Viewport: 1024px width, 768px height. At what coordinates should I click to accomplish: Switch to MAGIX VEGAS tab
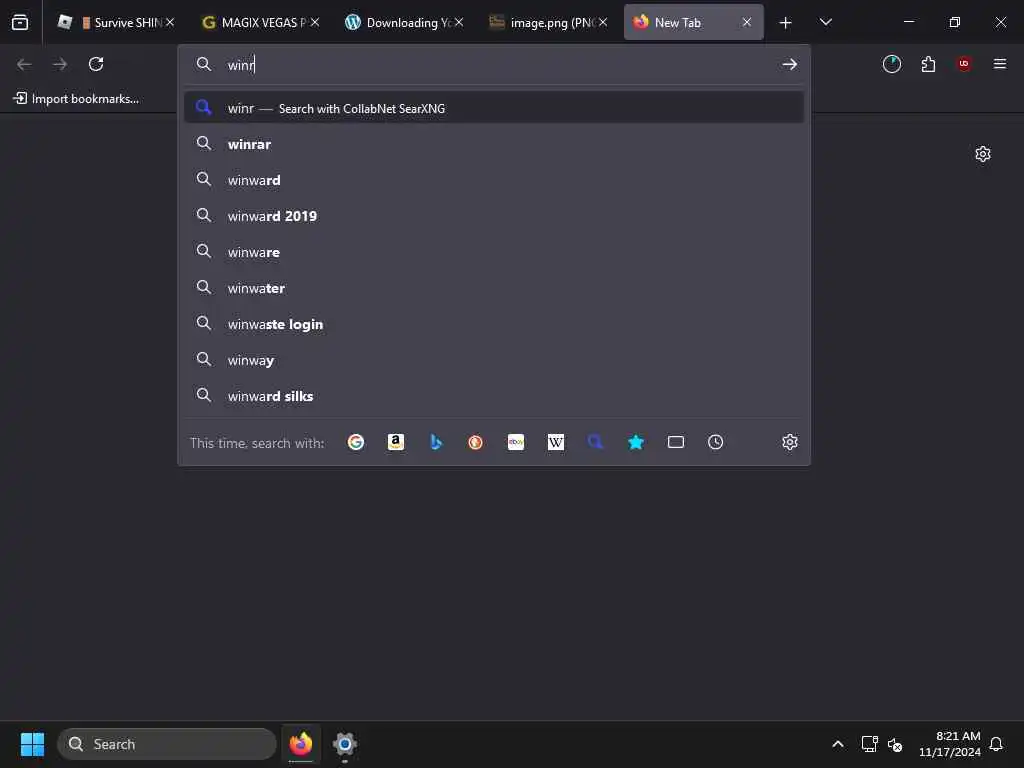(260, 22)
